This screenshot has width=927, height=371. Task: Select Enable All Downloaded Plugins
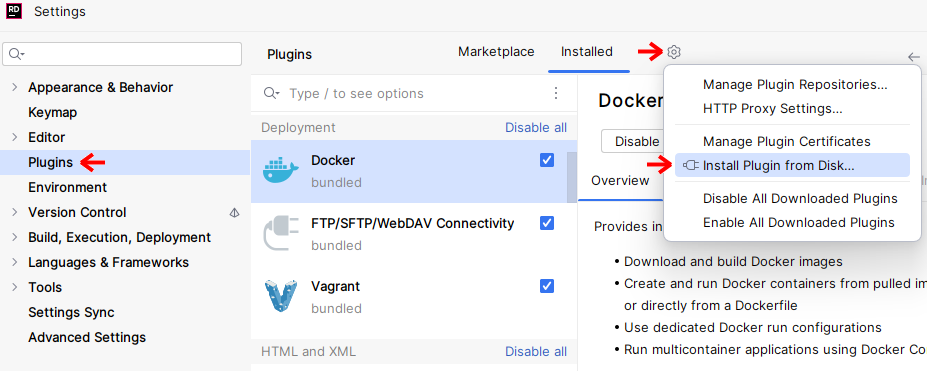click(x=799, y=223)
